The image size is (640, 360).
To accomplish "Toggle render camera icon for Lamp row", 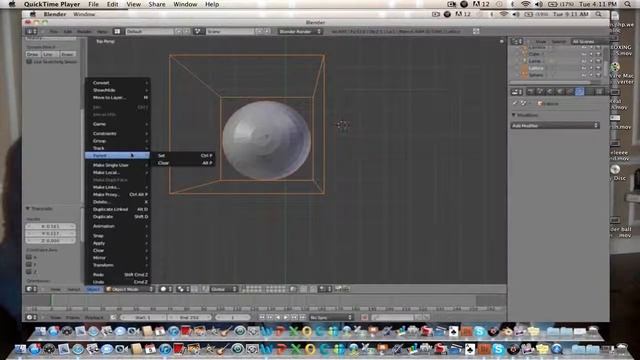I will point(598,61).
